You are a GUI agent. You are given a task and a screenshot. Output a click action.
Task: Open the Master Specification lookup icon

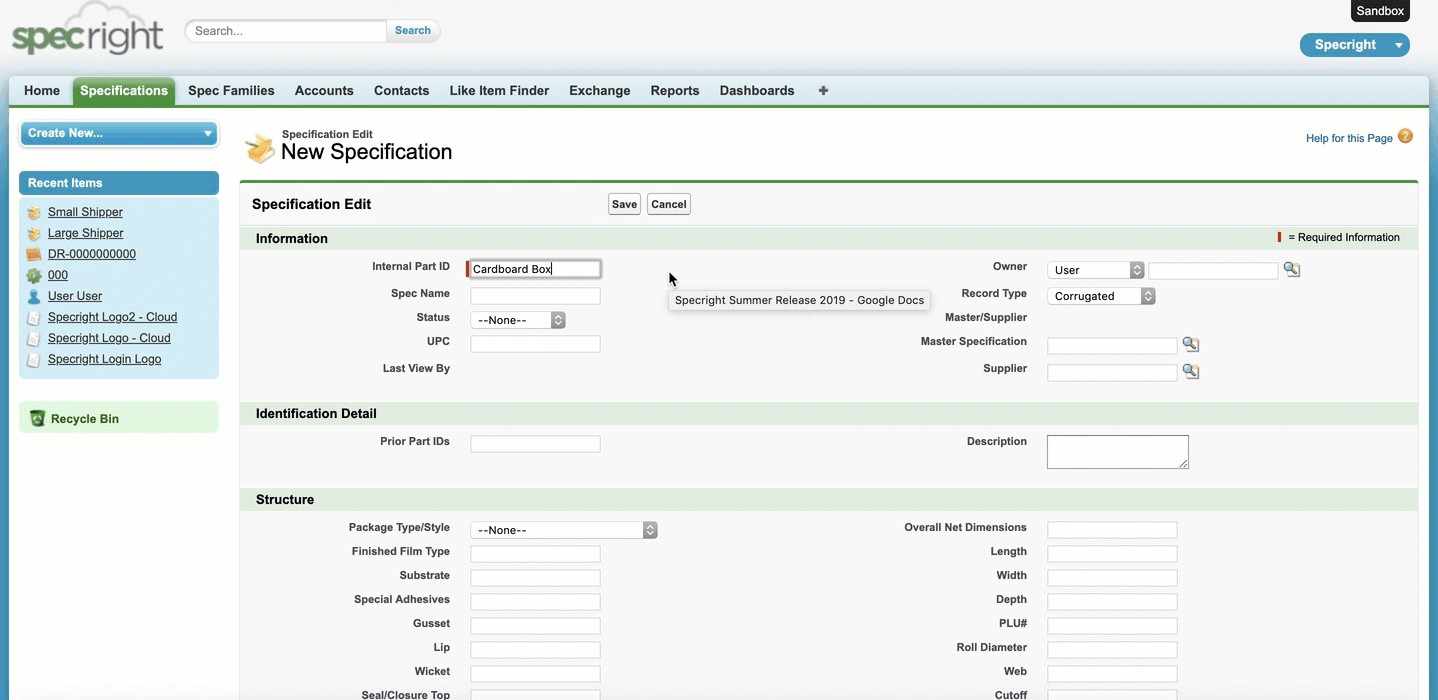coord(1190,344)
